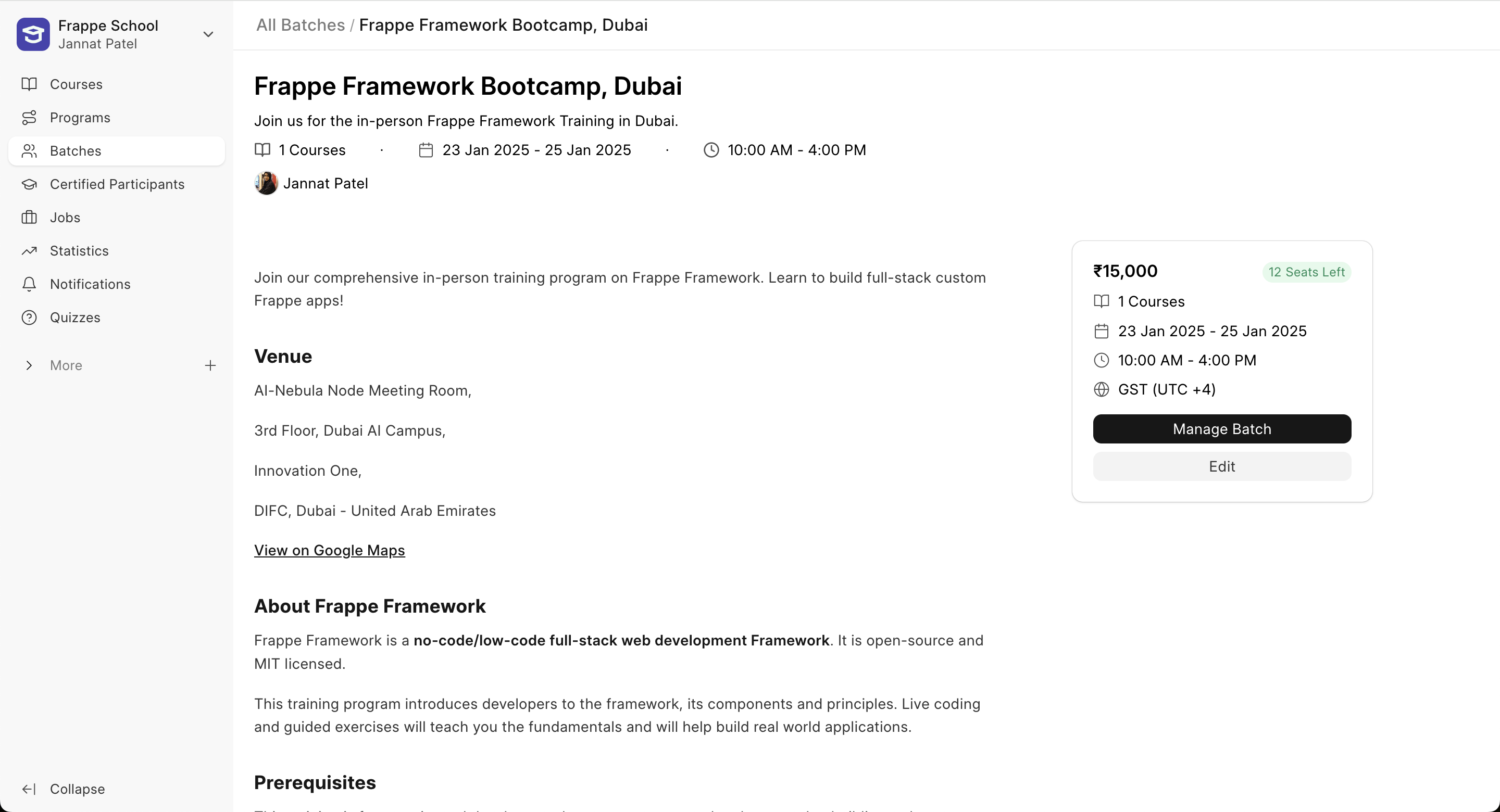Expand the More section chevron
Image resolution: width=1500 pixels, height=812 pixels.
[x=29, y=365]
